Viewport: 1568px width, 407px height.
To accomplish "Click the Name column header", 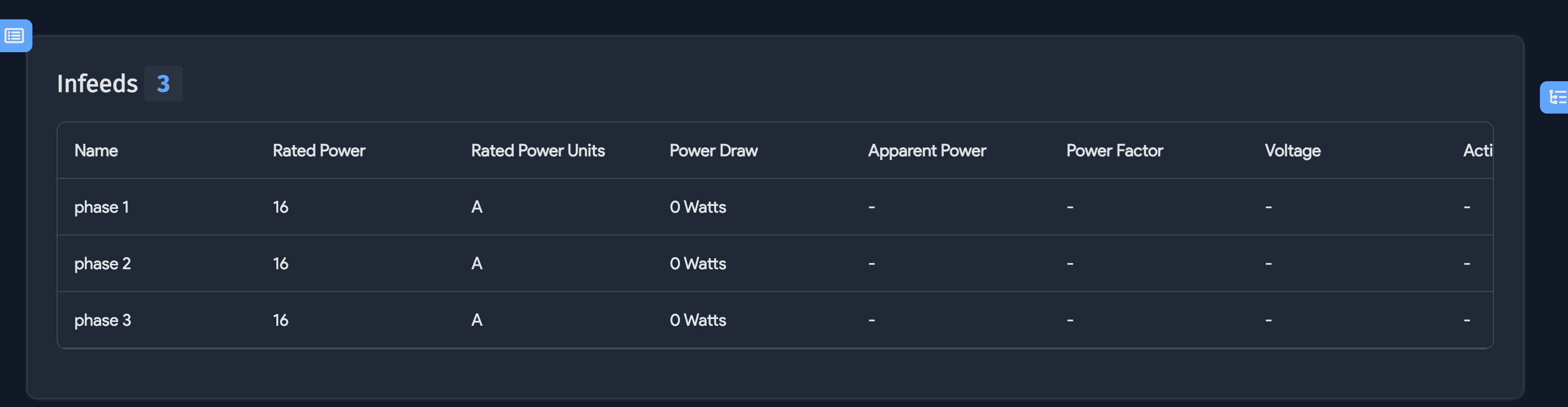I will [96, 150].
